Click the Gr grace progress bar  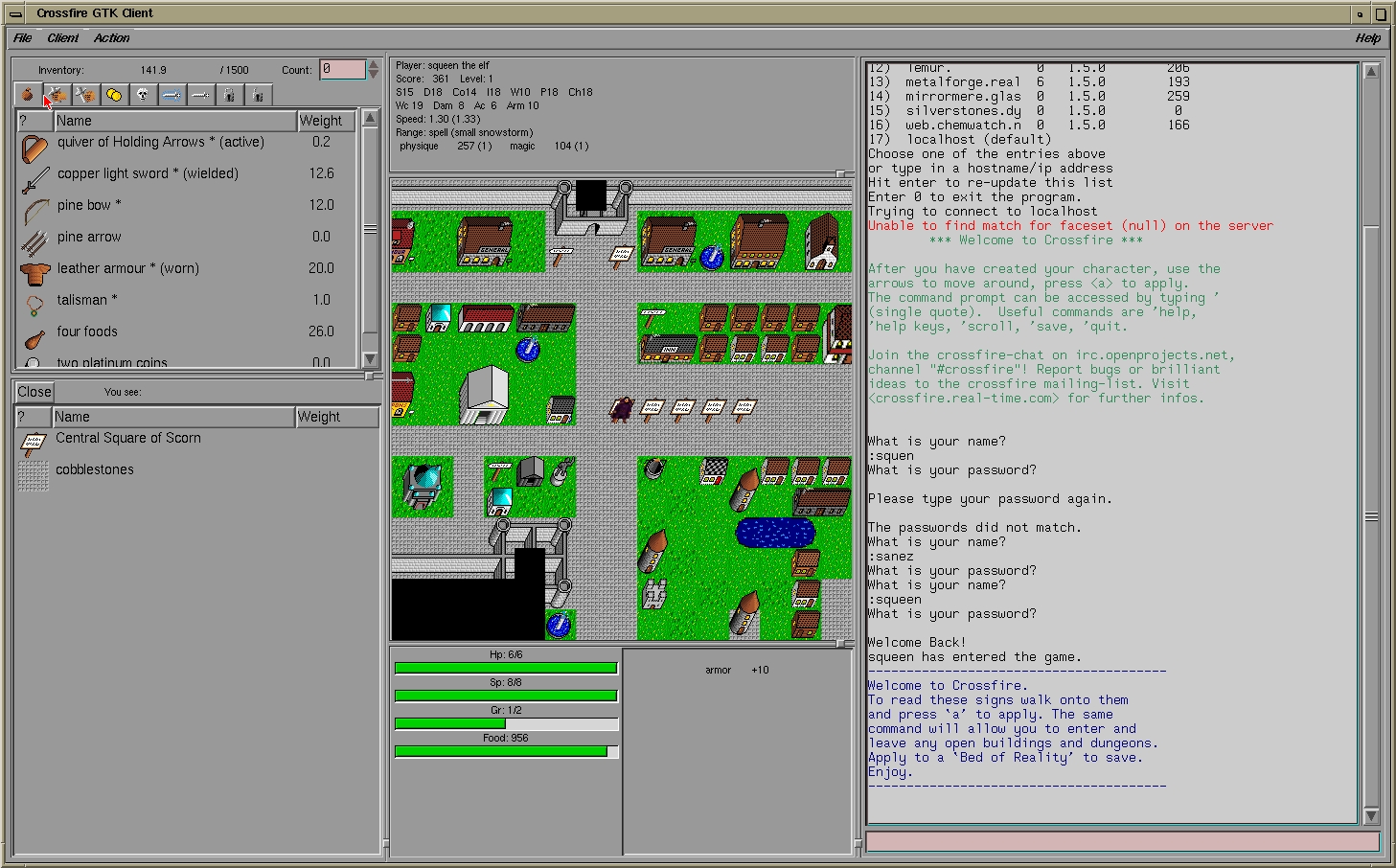point(506,723)
